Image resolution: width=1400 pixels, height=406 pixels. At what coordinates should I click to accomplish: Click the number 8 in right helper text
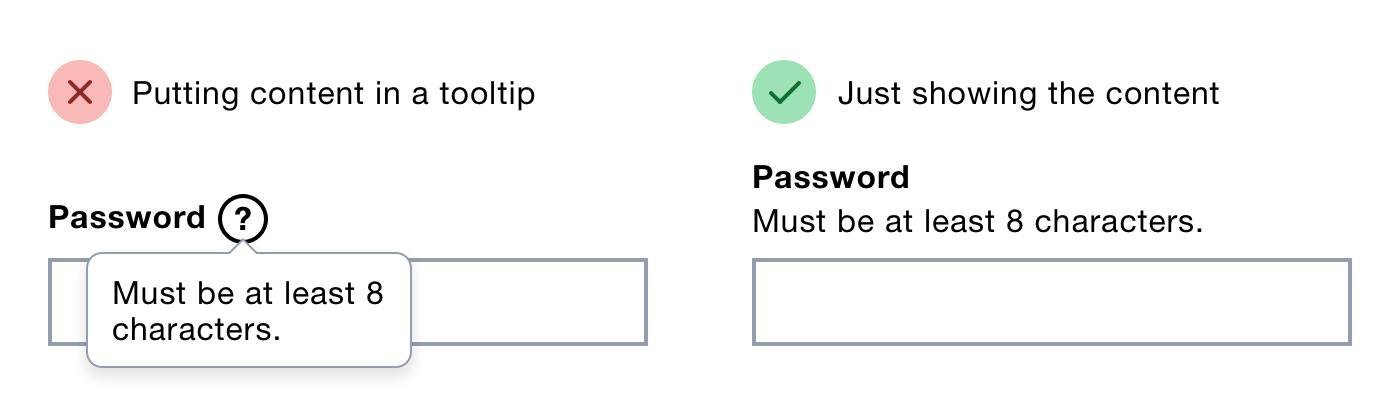click(x=1015, y=221)
